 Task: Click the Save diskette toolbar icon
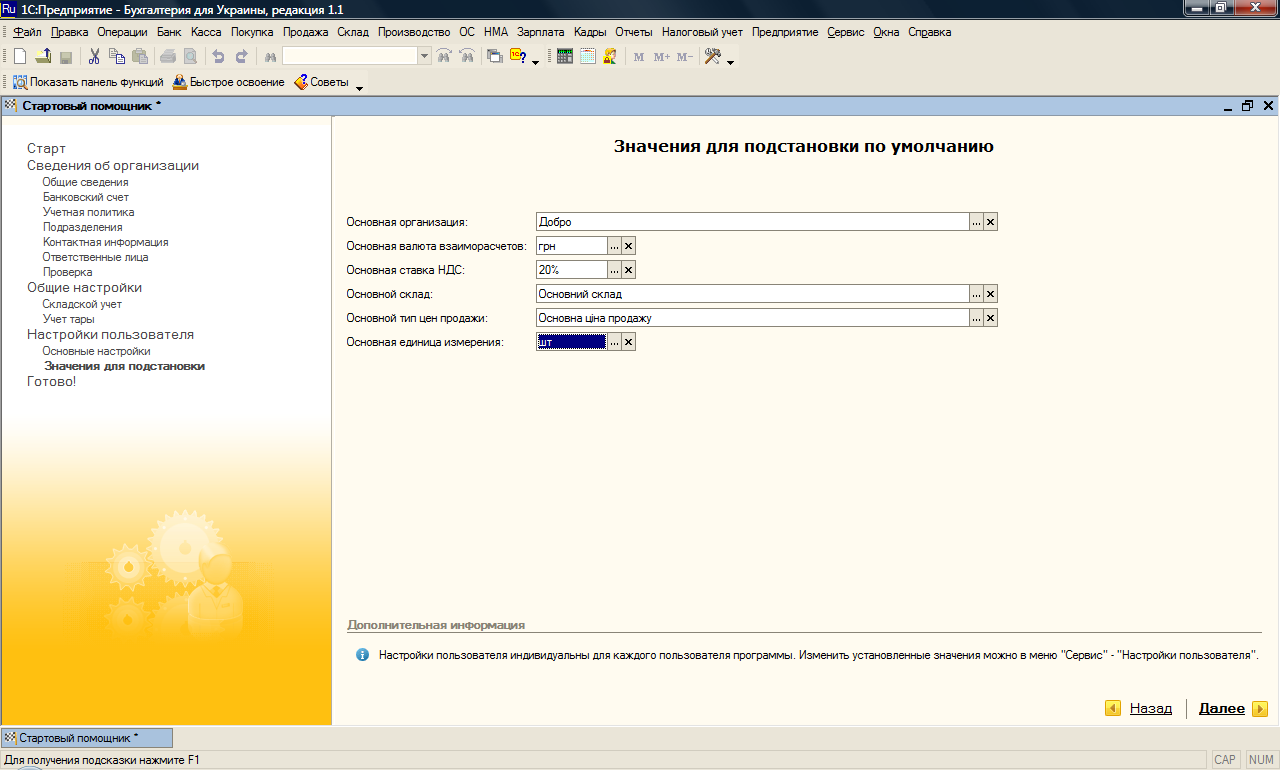[66, 57]
